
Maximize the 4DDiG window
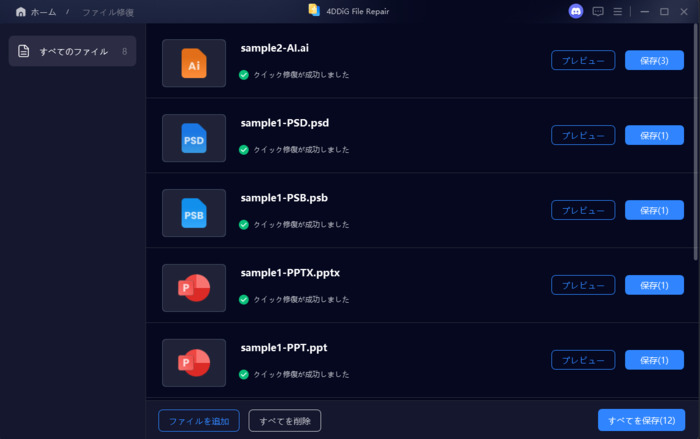click(664, 12)
